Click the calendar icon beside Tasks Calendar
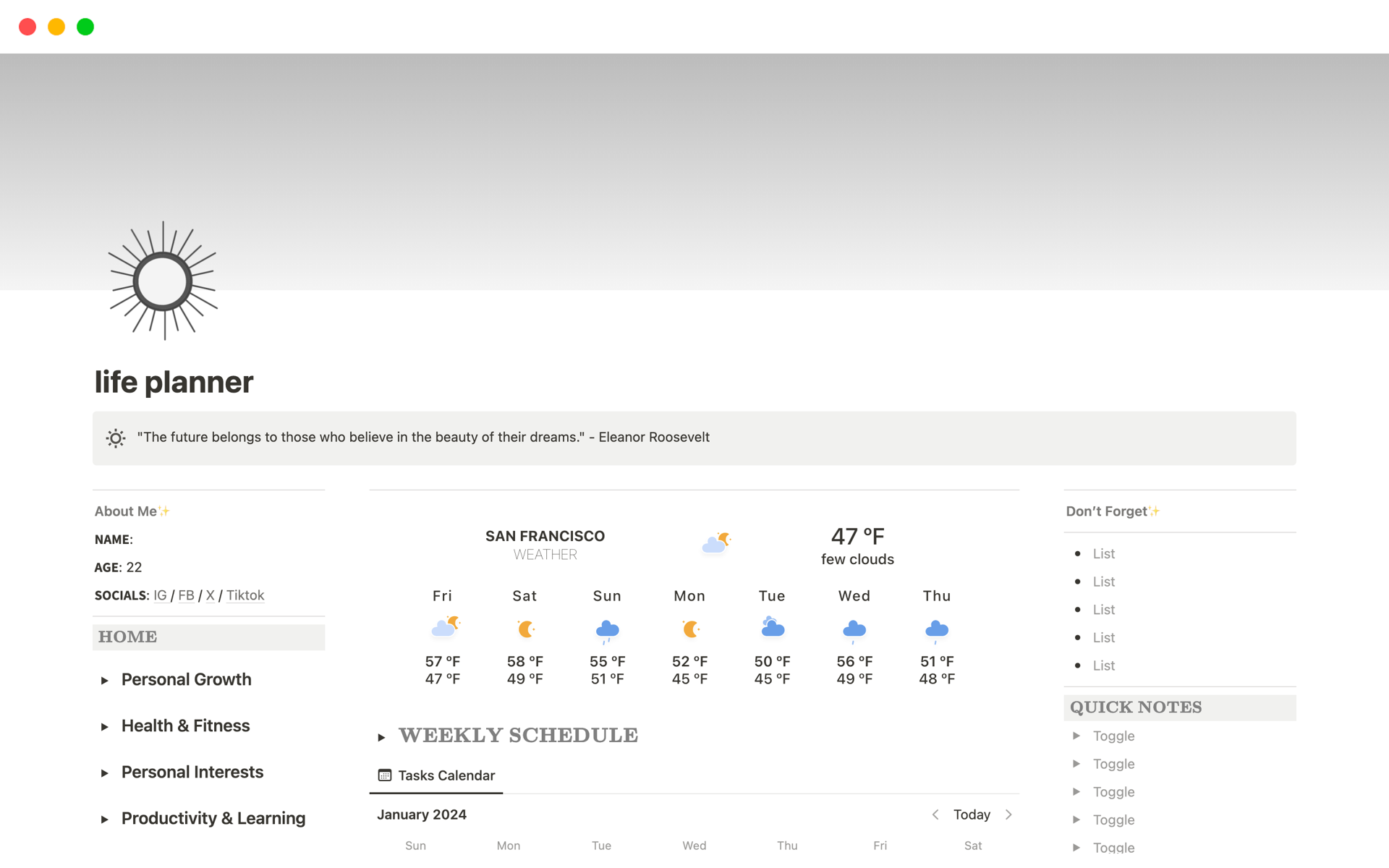This screenshot has width=1389, height=868. click(385, 775)
